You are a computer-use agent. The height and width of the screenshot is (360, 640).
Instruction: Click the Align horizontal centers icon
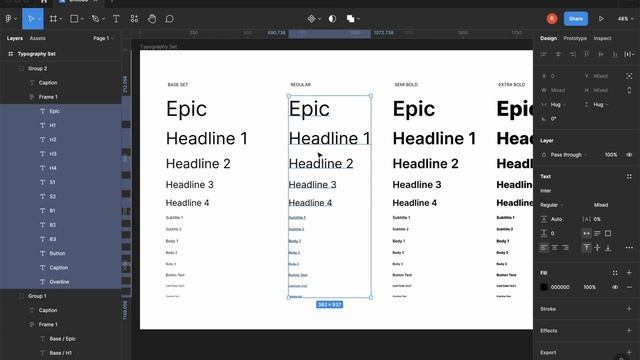[558, 54]
